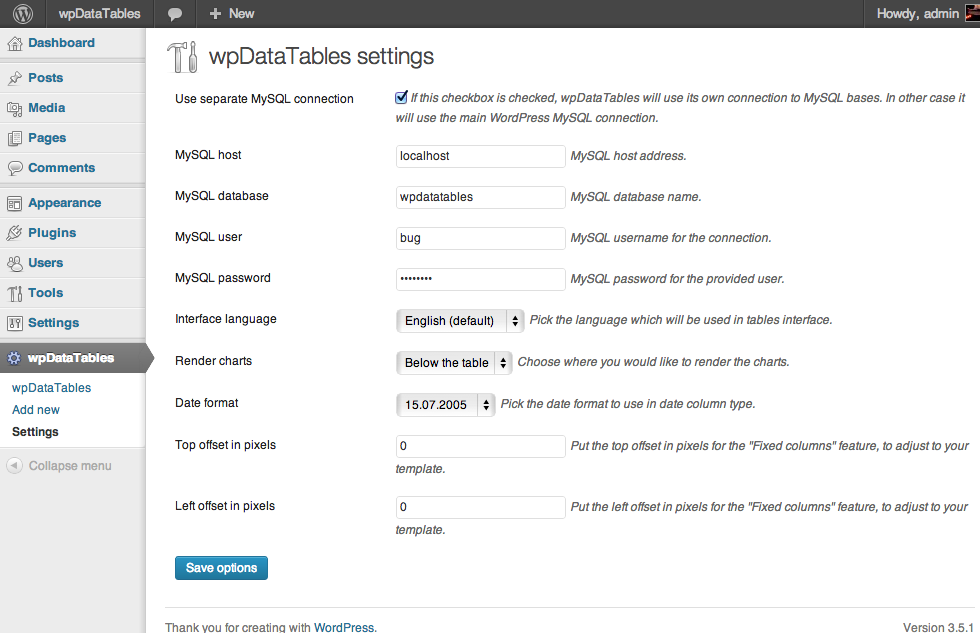Click the tools icon beside settings heading

click(x=182, y=57)
